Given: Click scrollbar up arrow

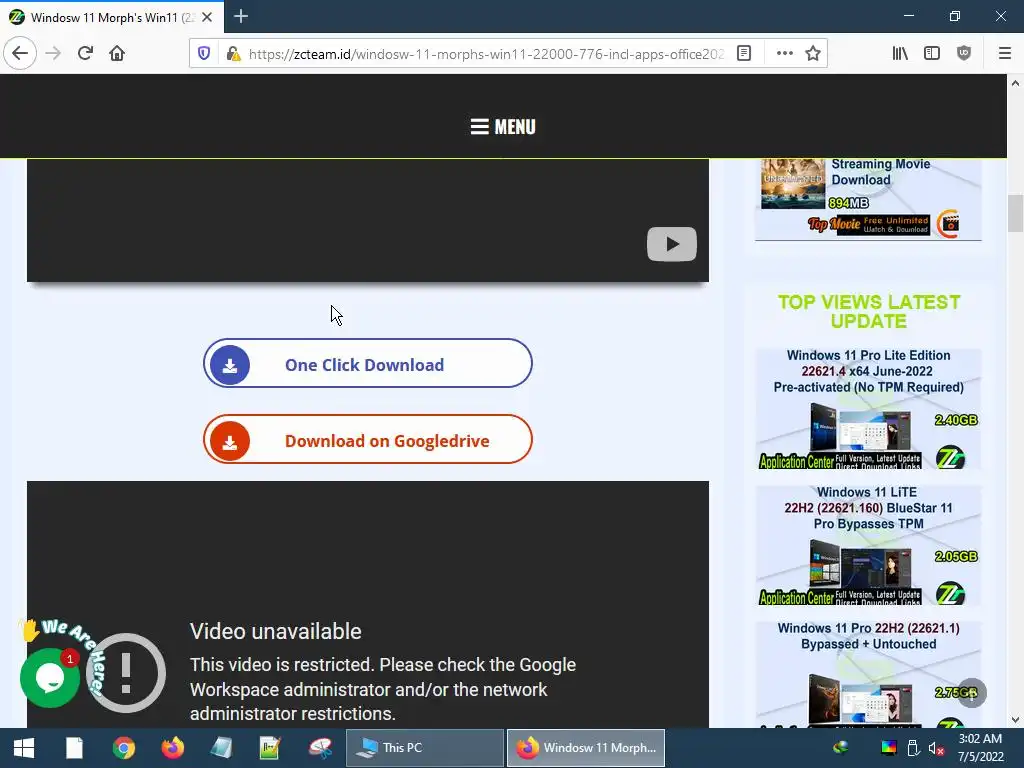Looking at the screenshot, I should pos(1015,83).
